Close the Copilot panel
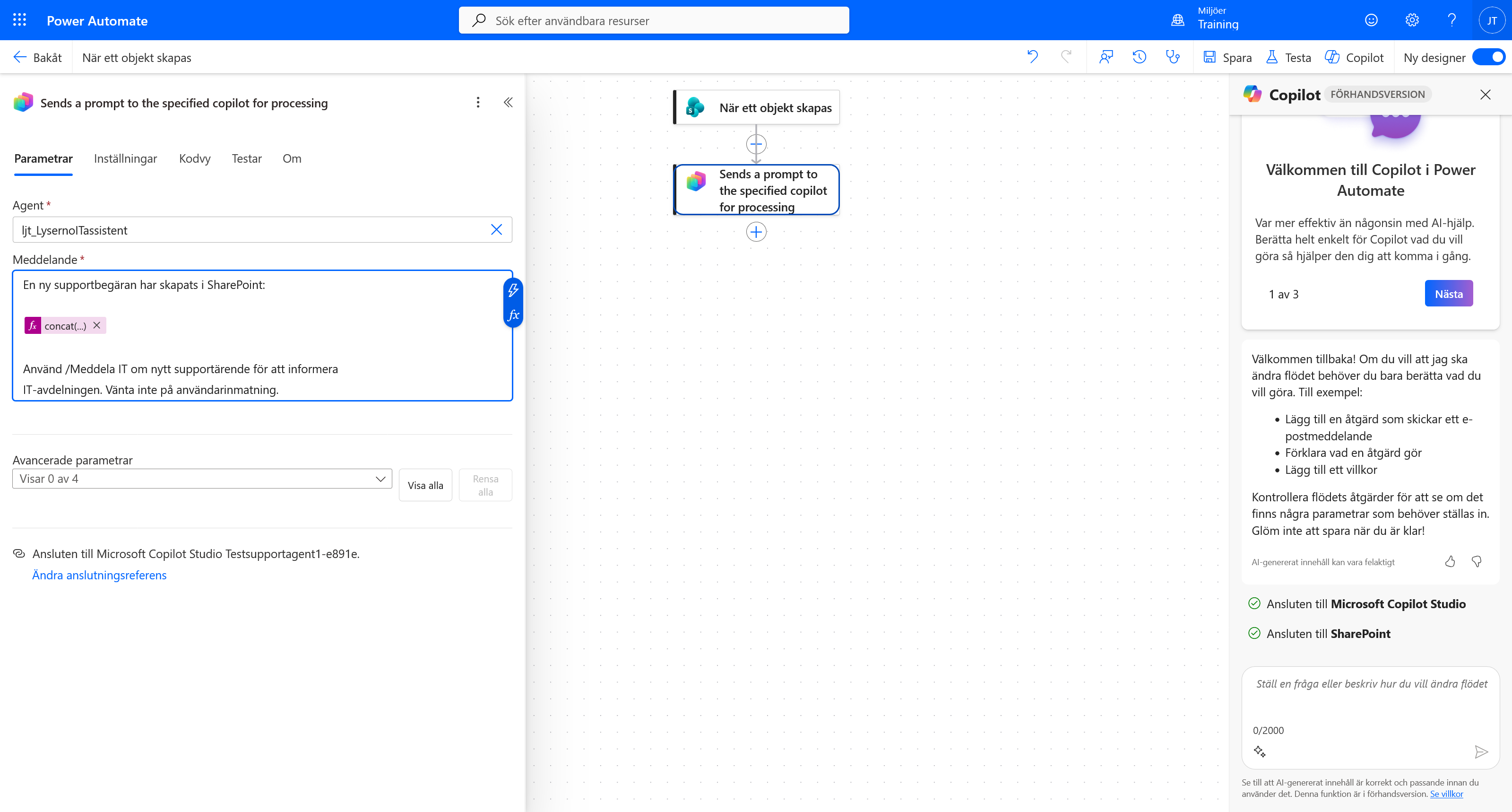1512x812 pixels. [1485, 95]
